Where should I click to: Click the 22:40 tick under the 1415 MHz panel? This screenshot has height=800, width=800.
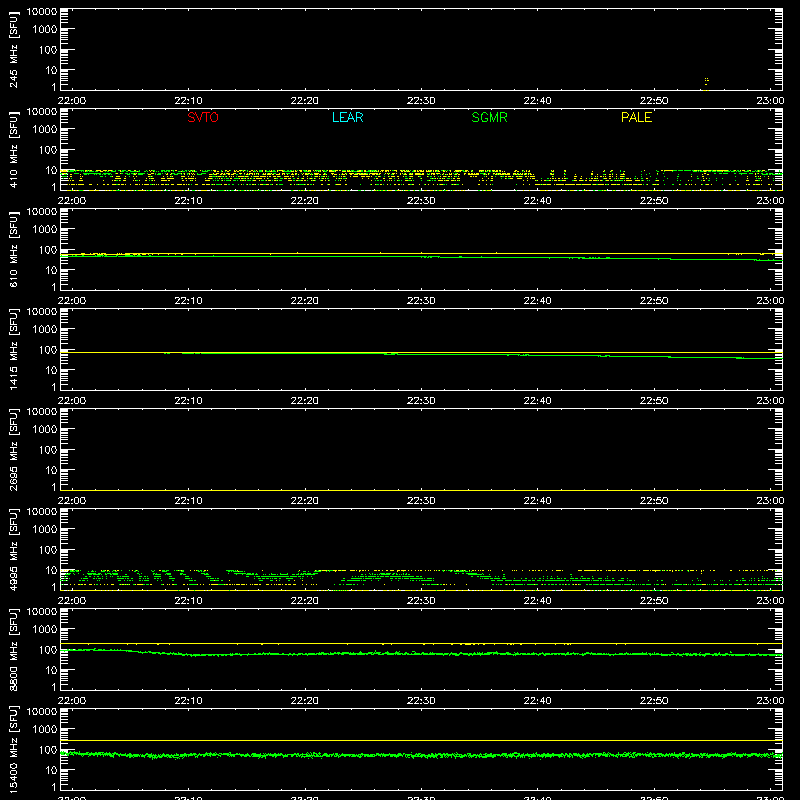tap(537, 401)
